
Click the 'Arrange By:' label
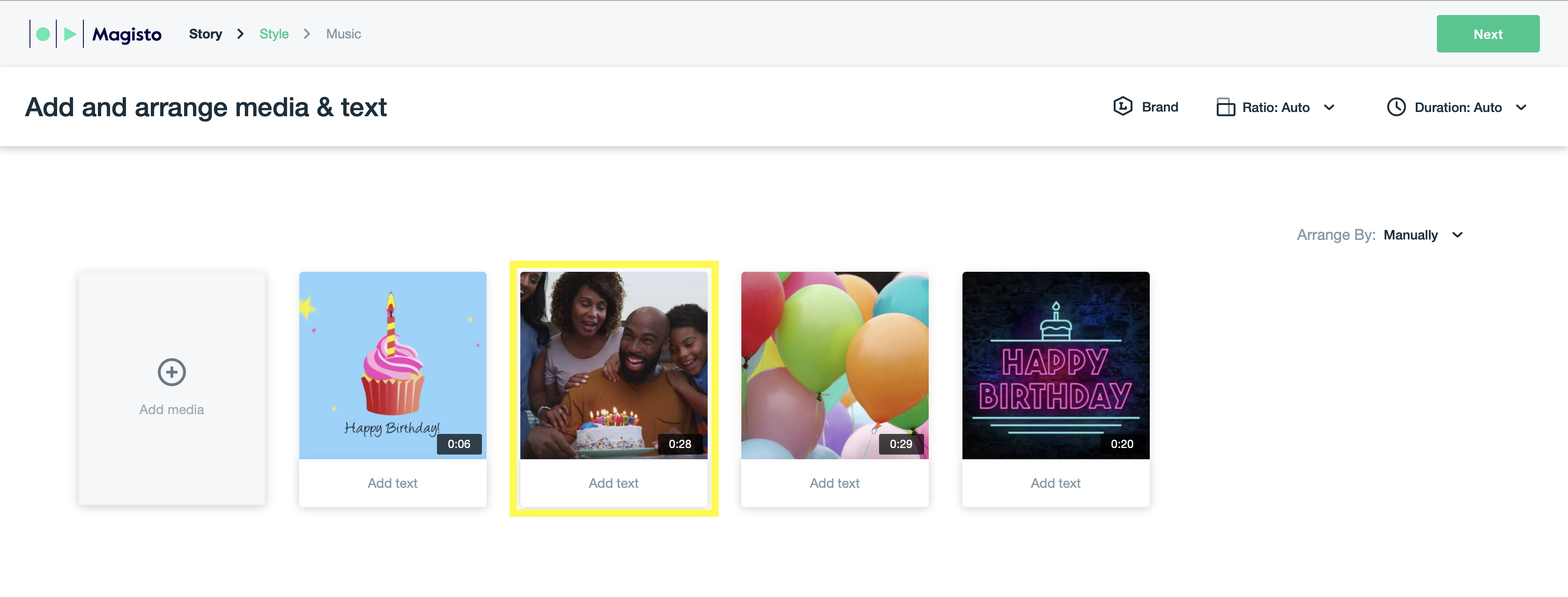point(1336,235)
